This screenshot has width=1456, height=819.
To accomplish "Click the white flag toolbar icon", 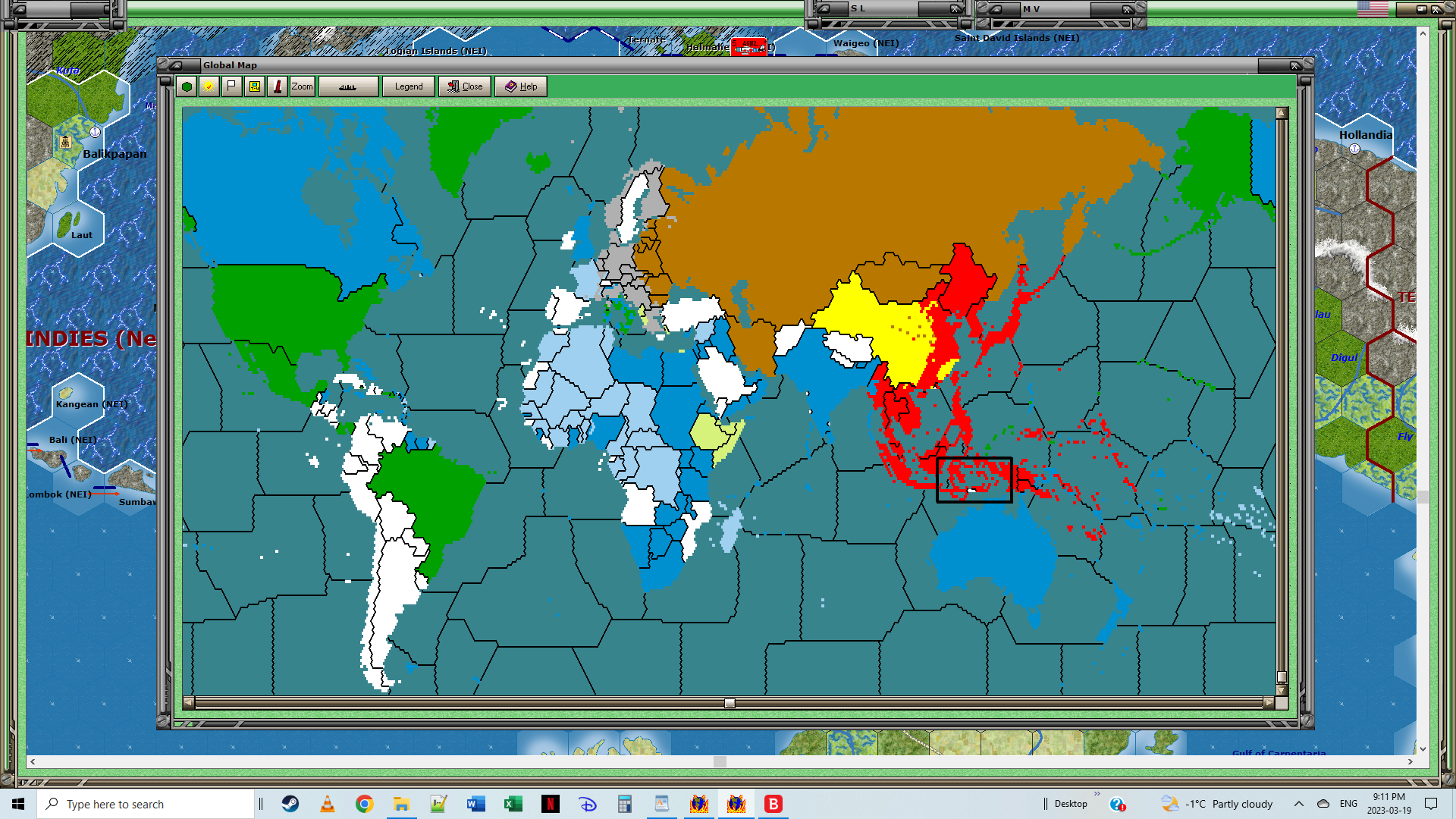I will point(231,86).
